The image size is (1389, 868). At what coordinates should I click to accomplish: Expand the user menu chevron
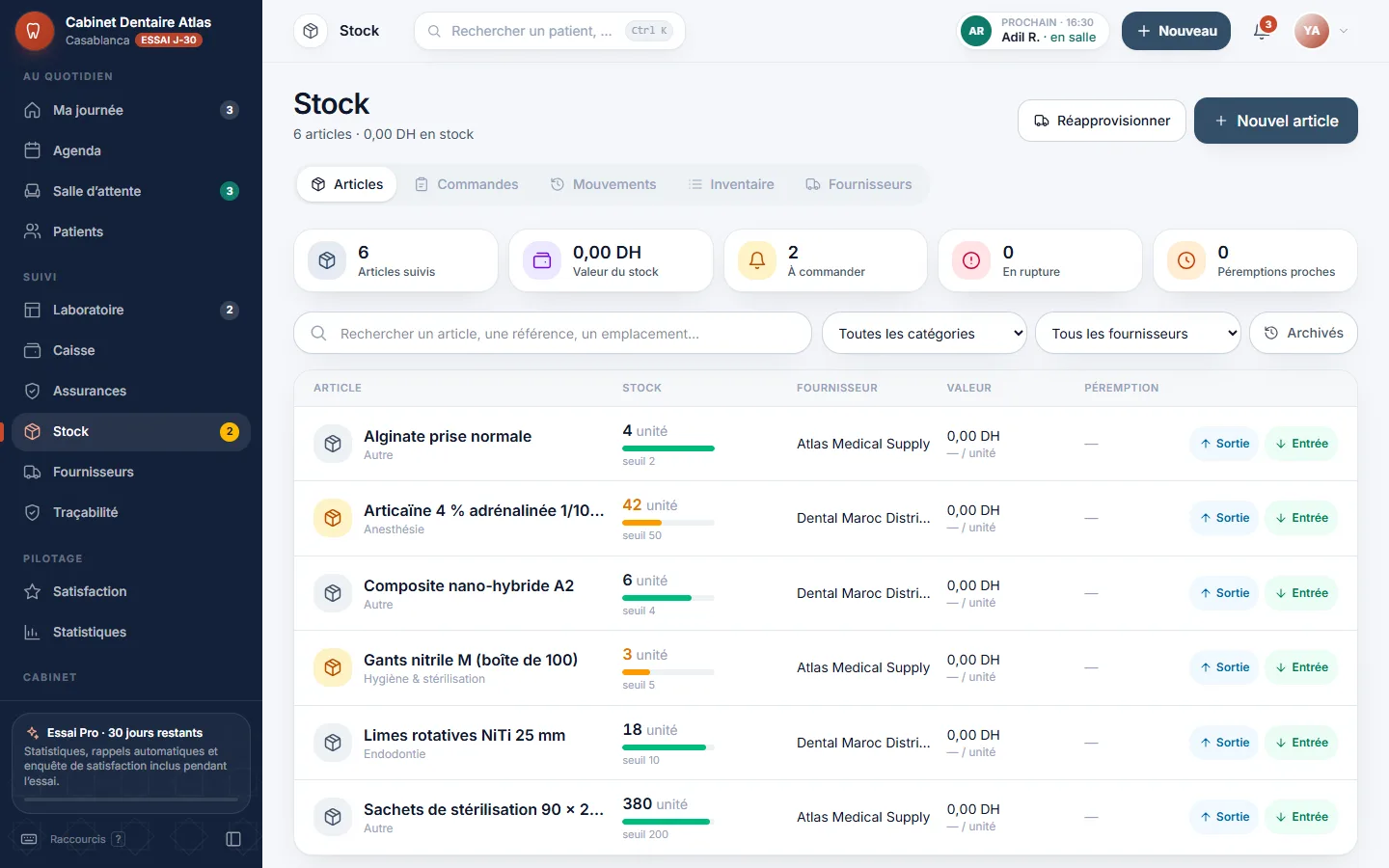pyautogui.click(x=1344, y=31)
